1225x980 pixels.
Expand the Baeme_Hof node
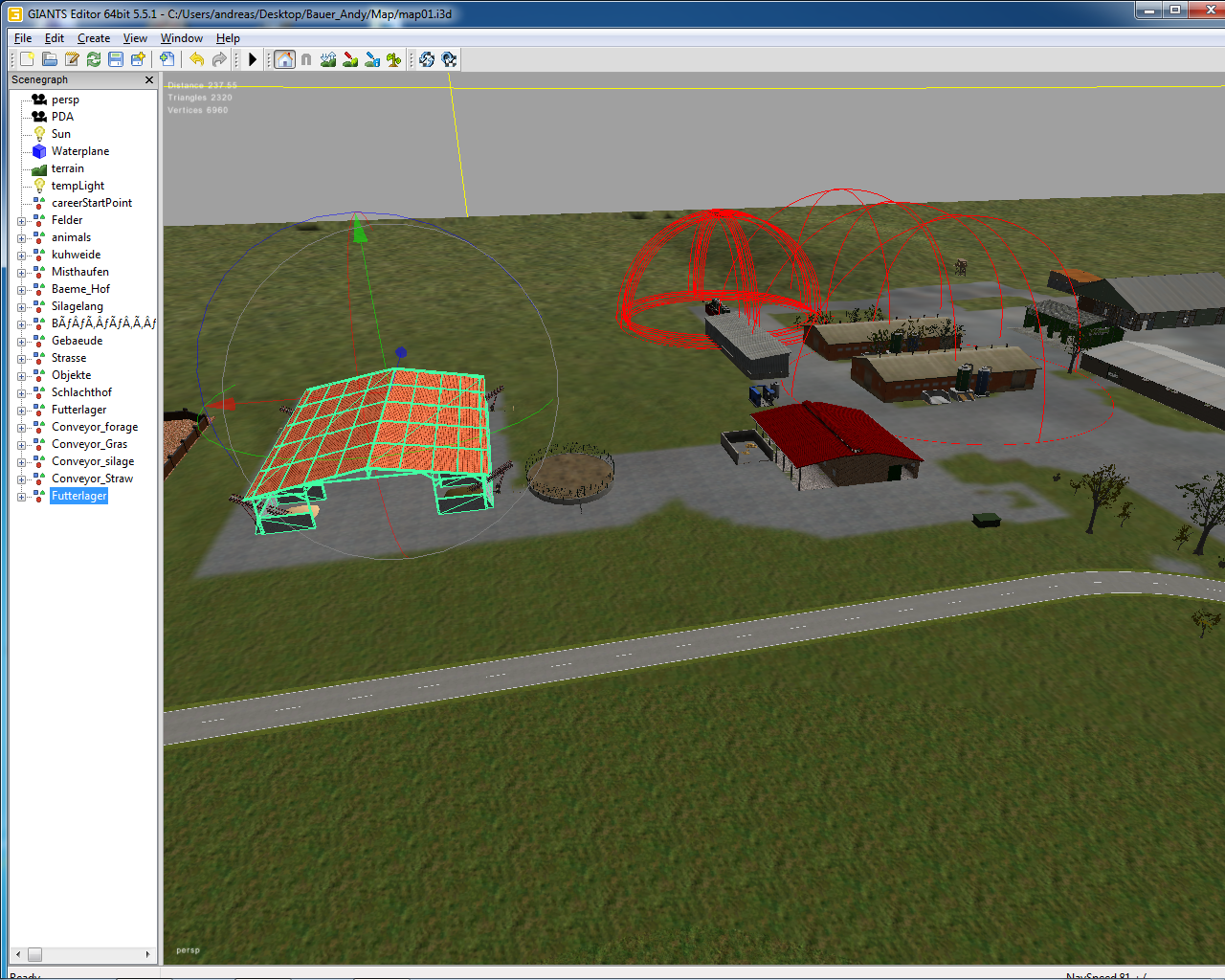tap(21, 290)
